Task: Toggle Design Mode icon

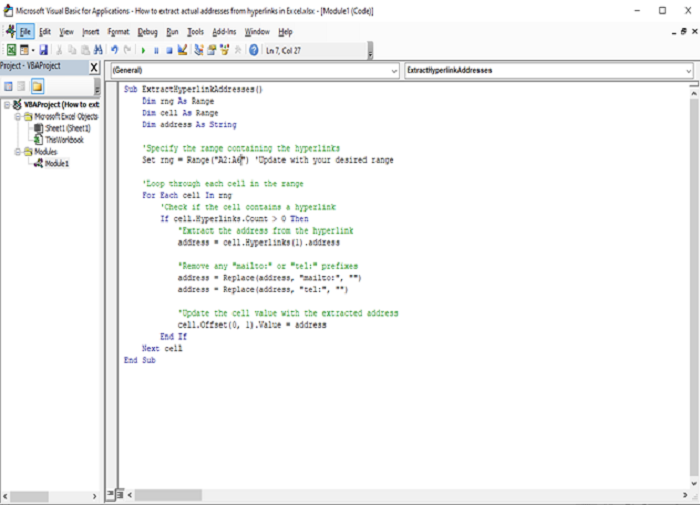Action: (x=182, y=50)
